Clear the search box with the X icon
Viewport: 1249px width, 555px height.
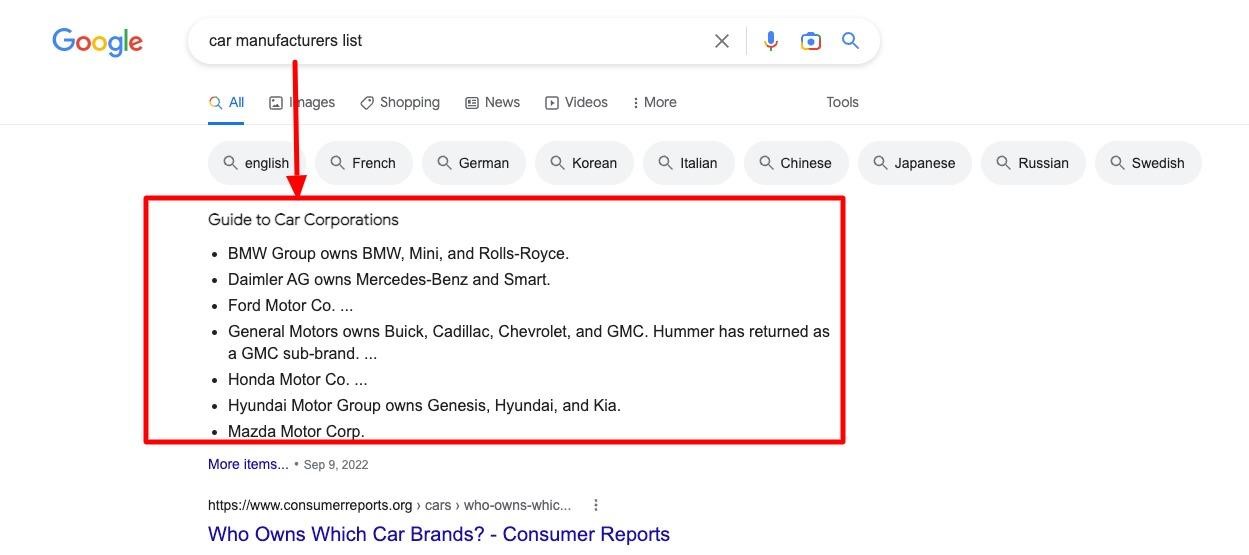point(722,41)
